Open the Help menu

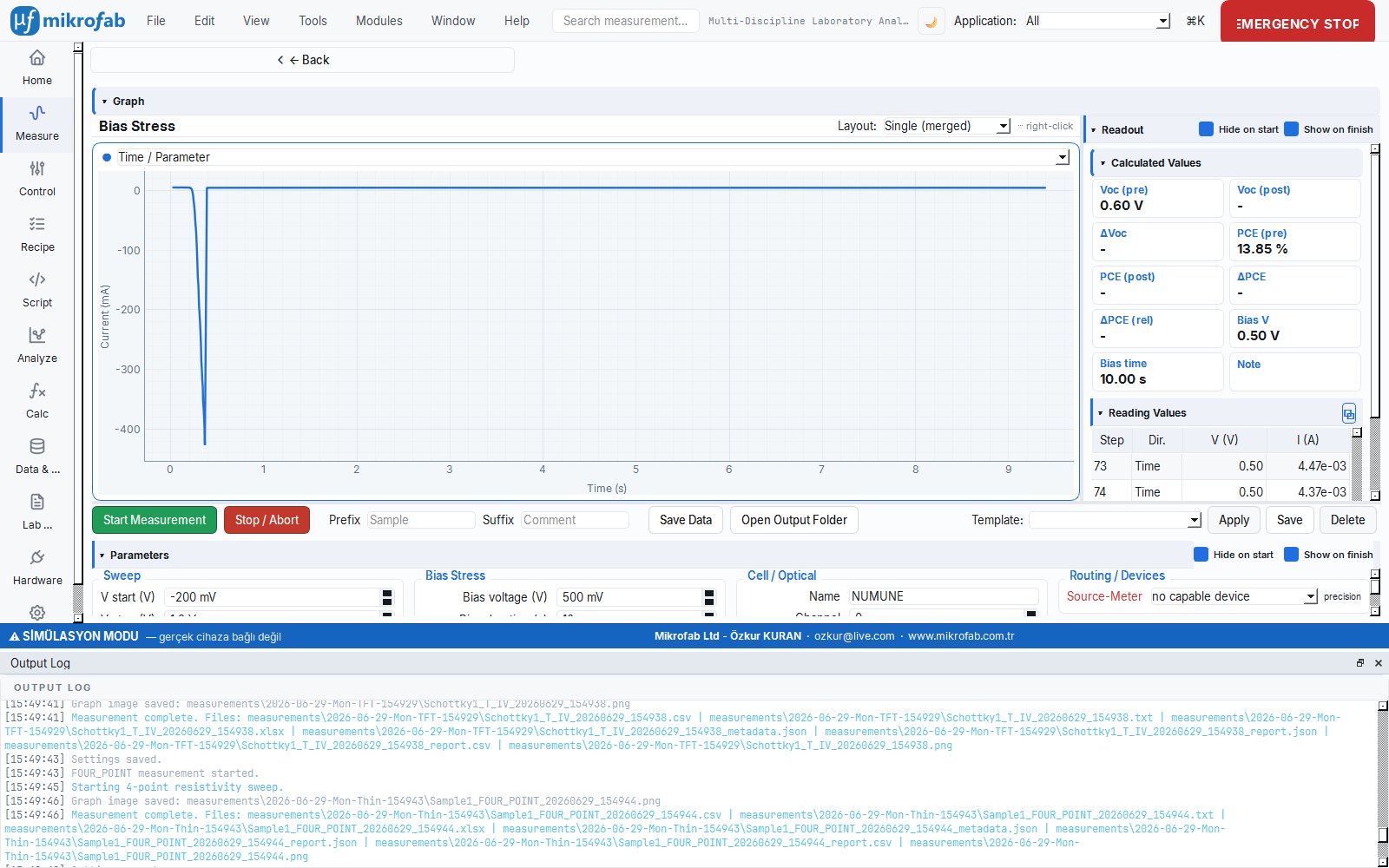(517, 21)
